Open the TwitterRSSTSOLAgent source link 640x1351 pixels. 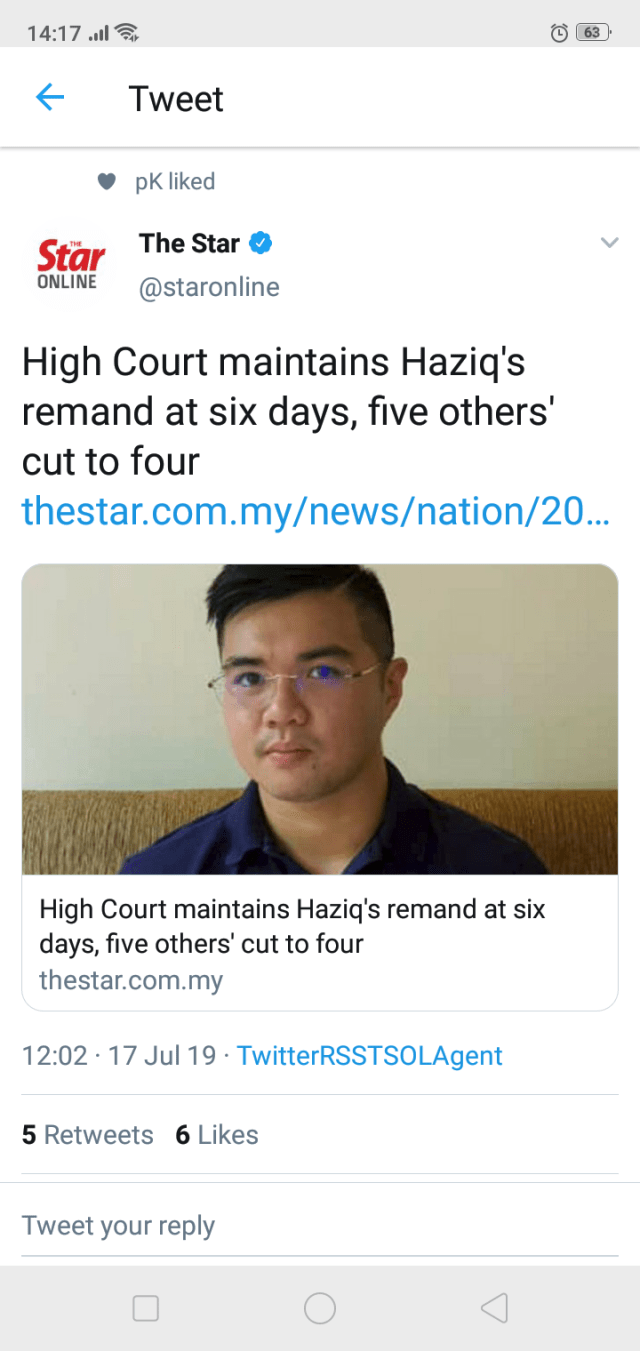tap(369, 1055)
